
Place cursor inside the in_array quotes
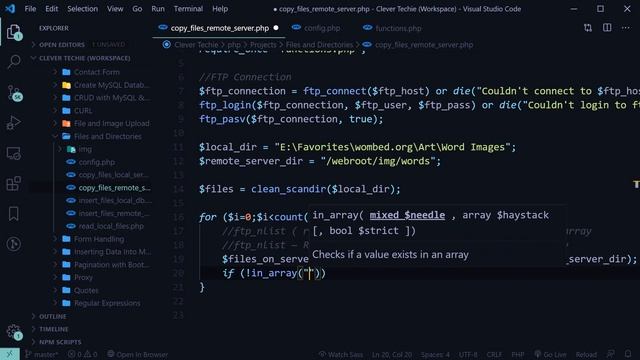[309, 273]
